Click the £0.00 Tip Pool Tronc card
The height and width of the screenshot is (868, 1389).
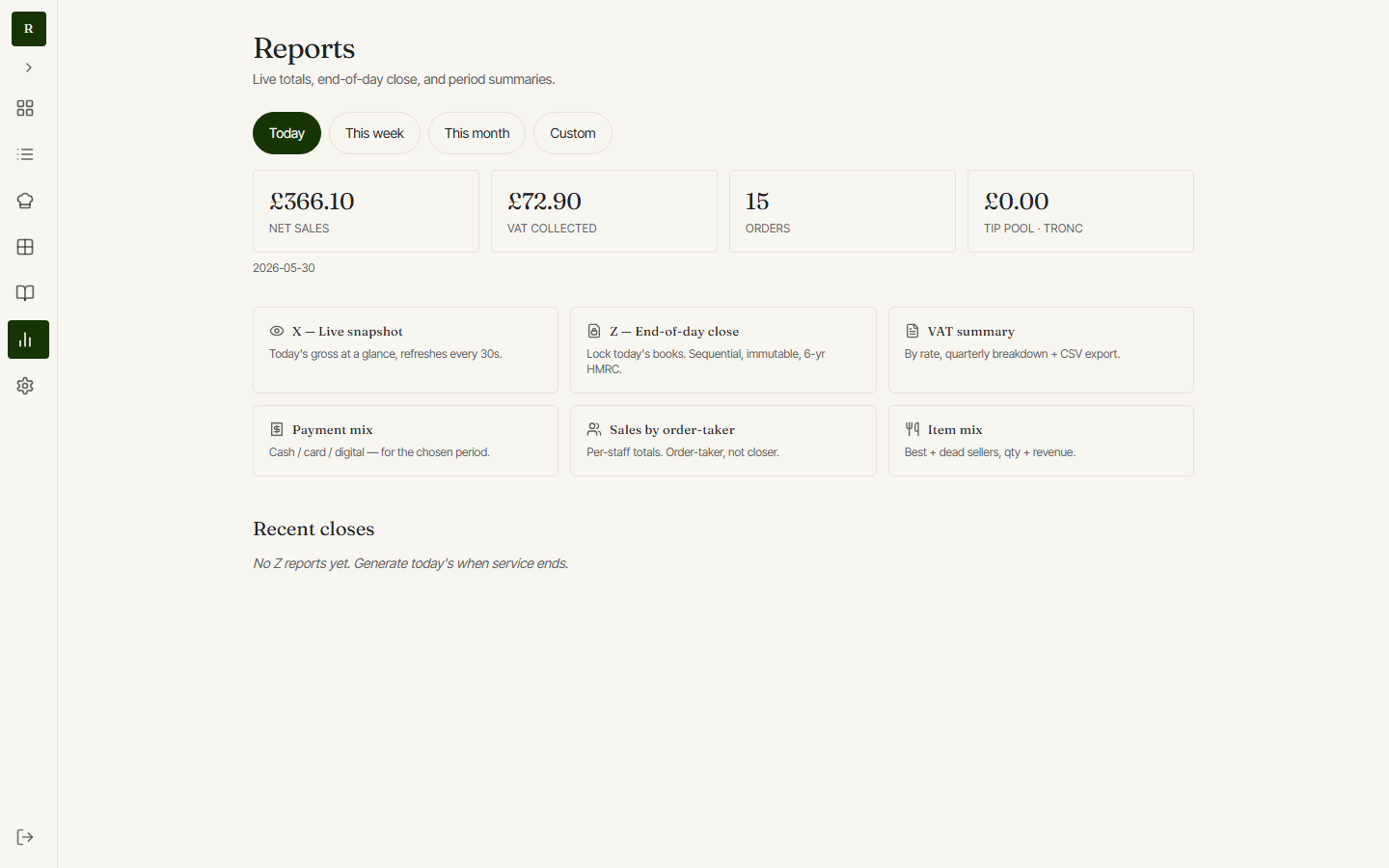click(x=1080, y=211)
